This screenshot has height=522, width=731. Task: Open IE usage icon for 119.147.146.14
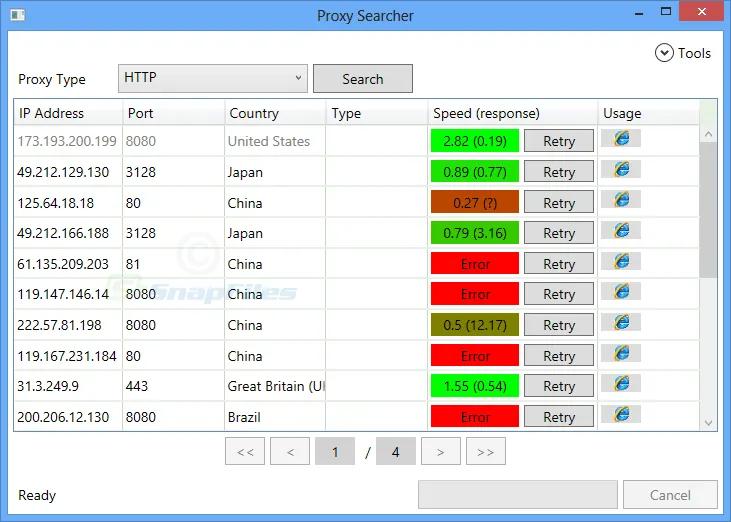pos(621,292)
